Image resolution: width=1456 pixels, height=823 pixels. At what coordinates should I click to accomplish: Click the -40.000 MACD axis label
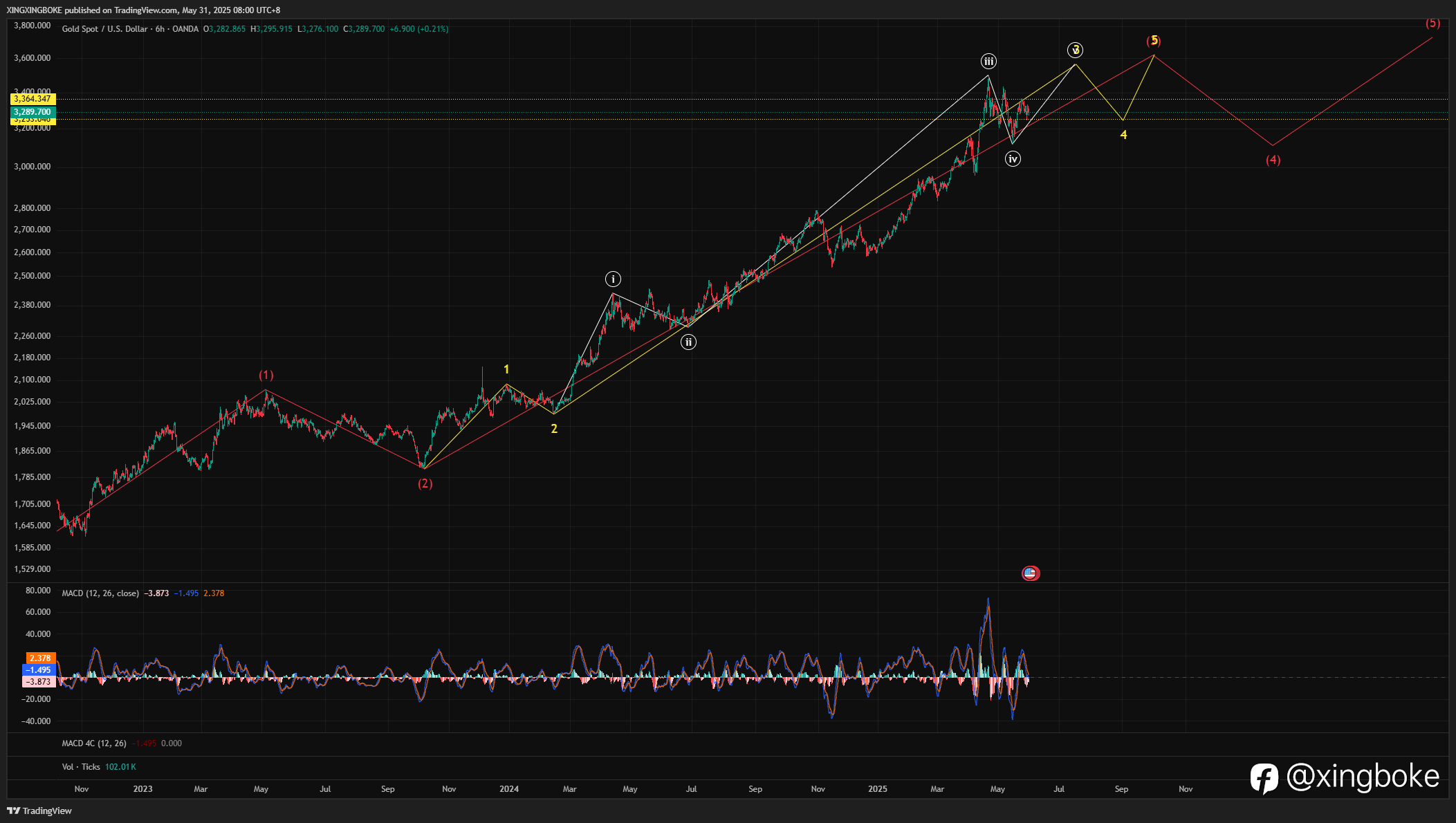click(37, 721)
